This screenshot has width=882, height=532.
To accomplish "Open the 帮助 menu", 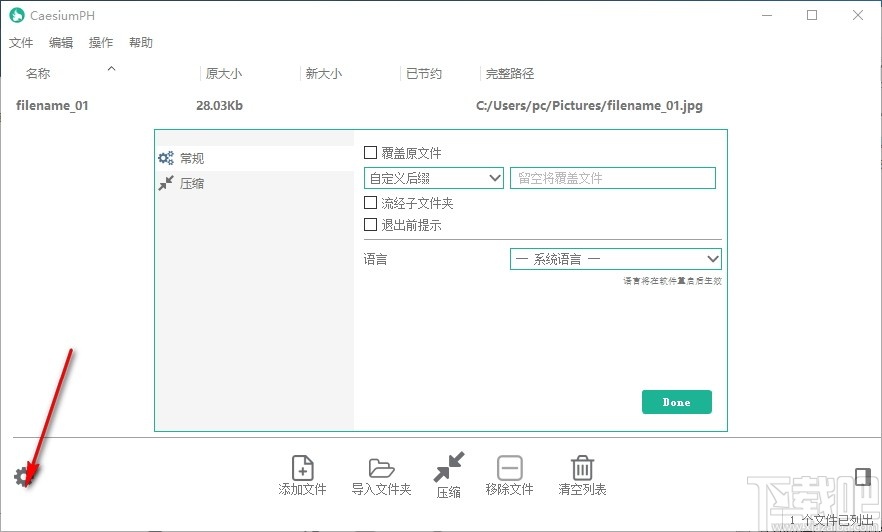I will pos(141,43).
